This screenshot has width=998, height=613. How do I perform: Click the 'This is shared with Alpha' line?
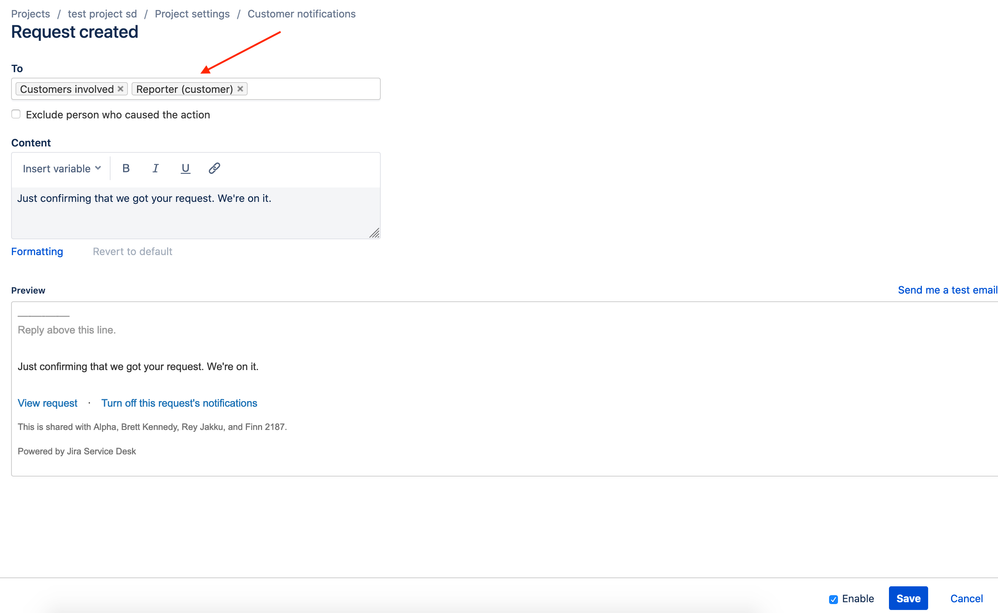click(x=152, y=427)
